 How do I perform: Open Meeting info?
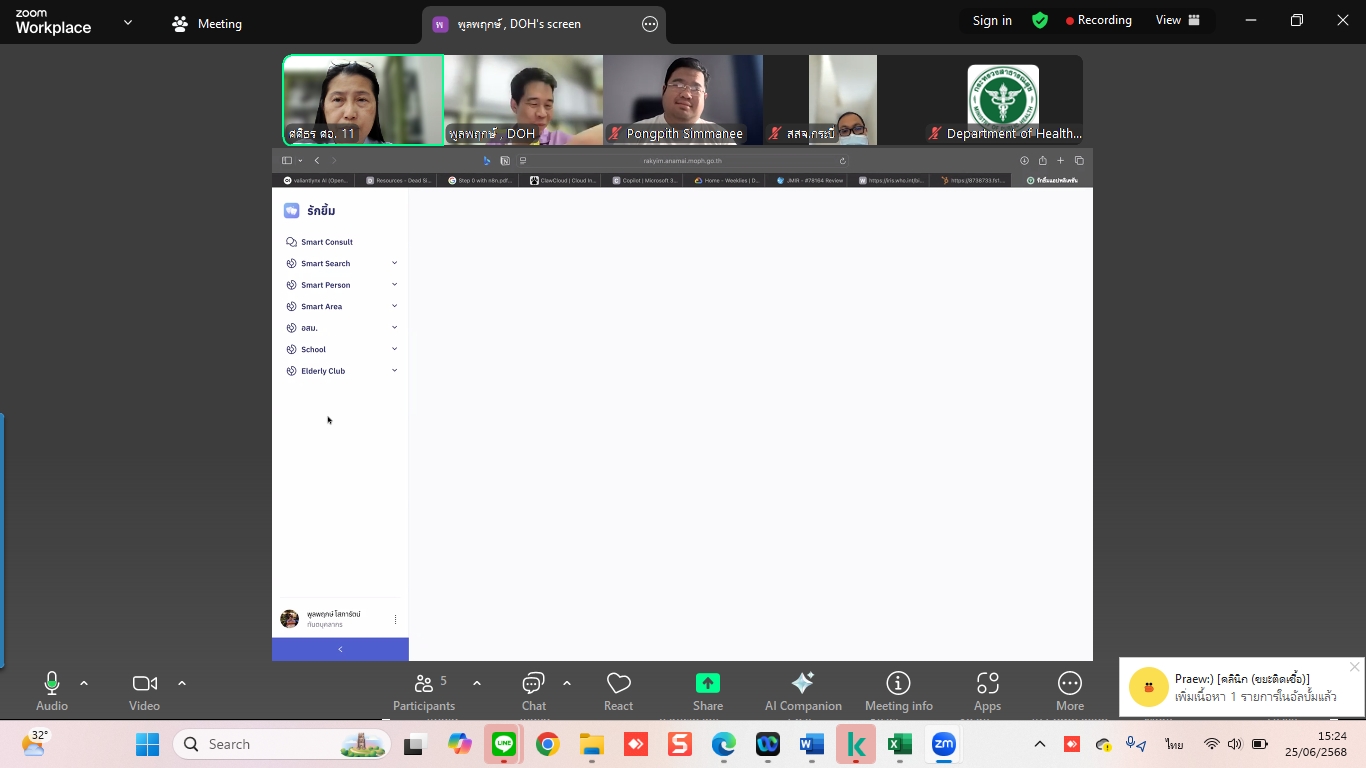899,691
